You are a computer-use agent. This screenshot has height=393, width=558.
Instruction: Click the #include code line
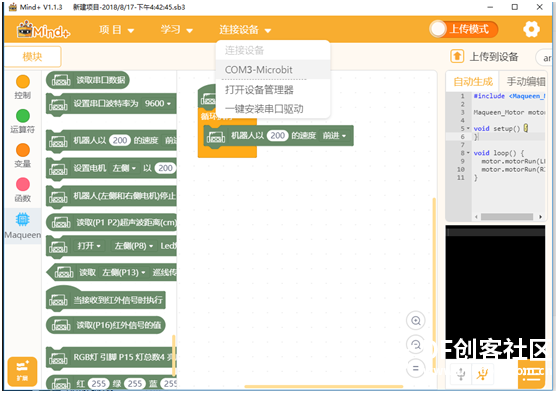point(509,96)
